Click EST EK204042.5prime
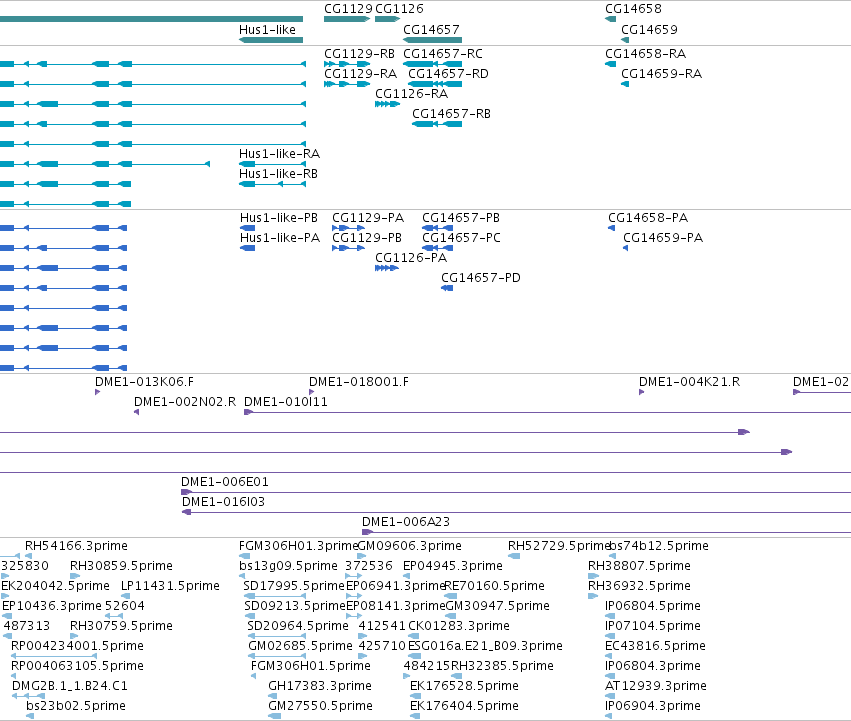This screenshot has height=721, width=851. point(5,596)
